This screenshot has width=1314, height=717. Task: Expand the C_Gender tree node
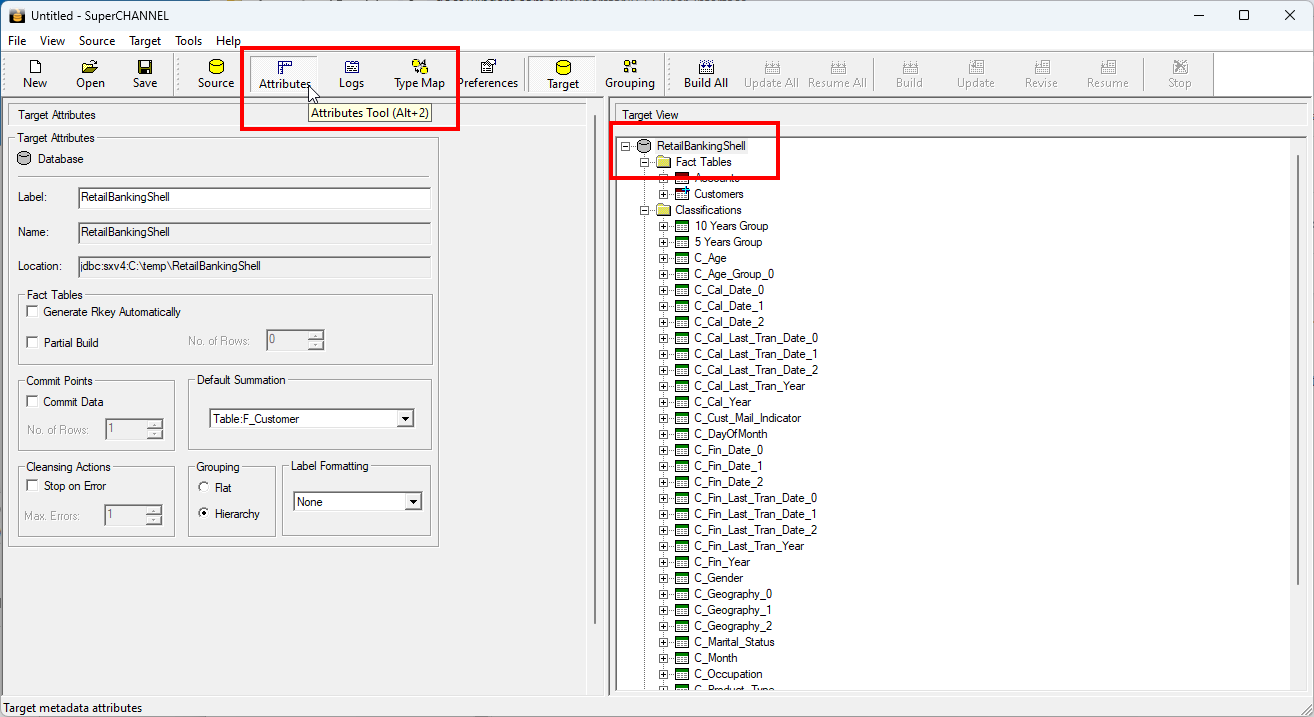click(x=664, y=578)
